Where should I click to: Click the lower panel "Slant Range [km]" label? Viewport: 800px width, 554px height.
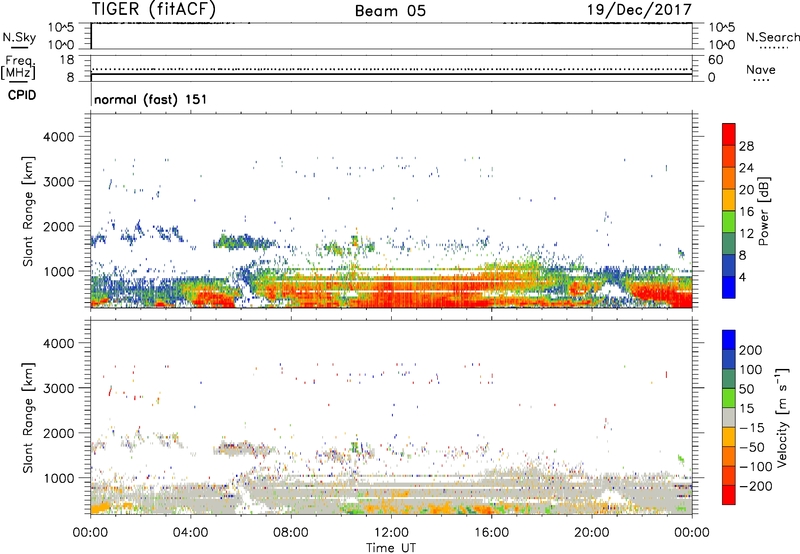pyautogui.click(x=28, y=418)
